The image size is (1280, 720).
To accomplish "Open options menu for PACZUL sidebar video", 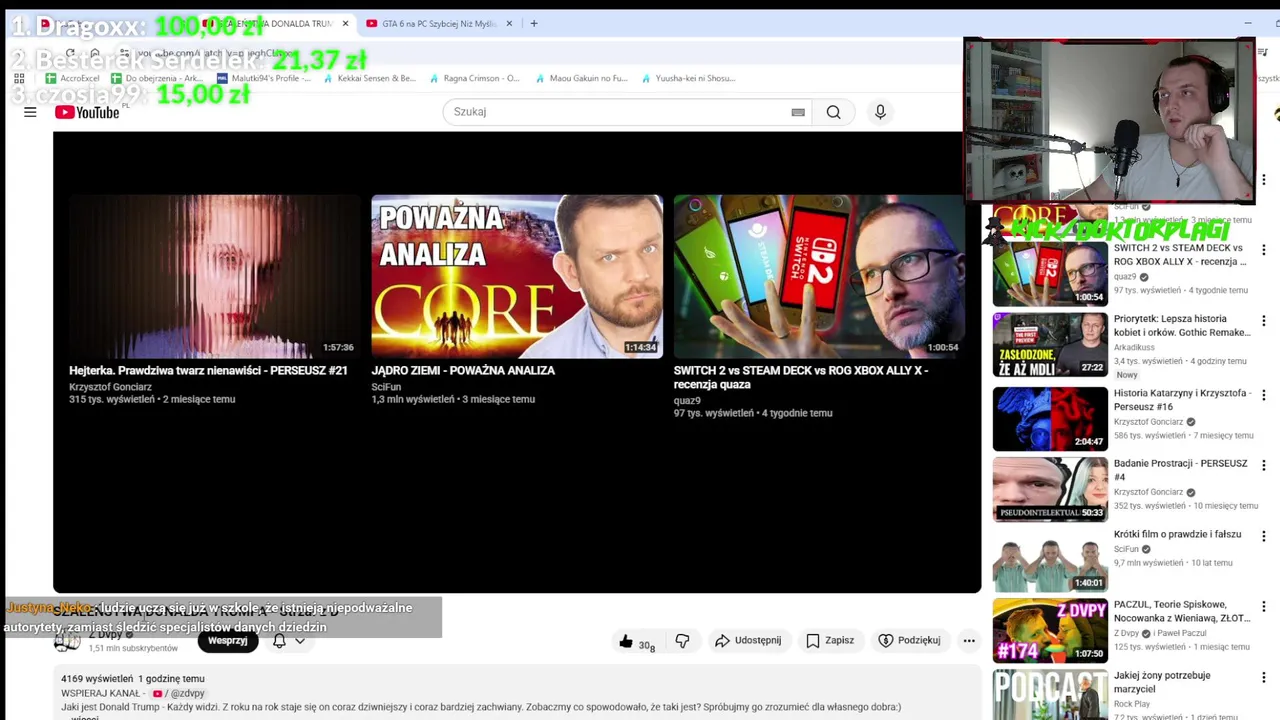I will (1263, 607).
